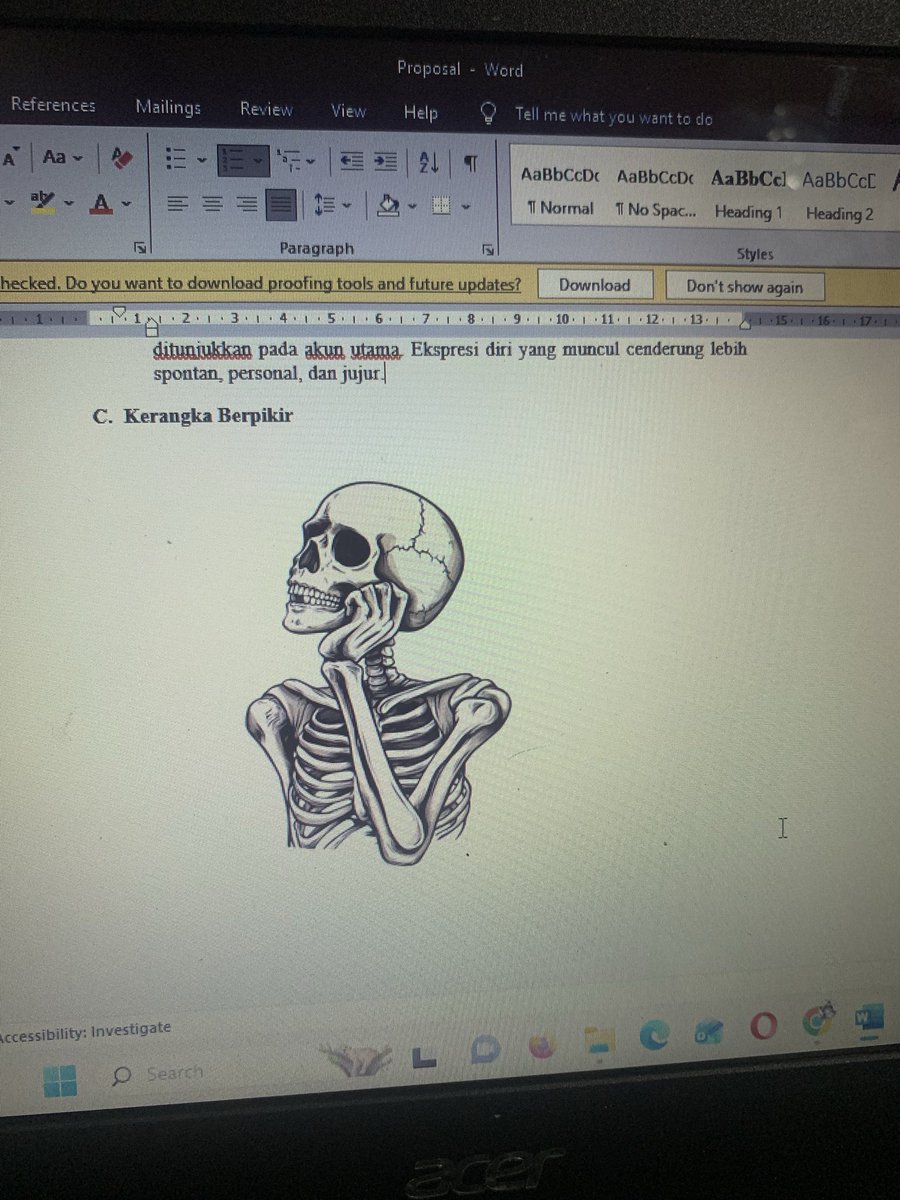This screenshot has width=900, height=1200.
Task: Apply the red font color
Action: coord(100,204)
